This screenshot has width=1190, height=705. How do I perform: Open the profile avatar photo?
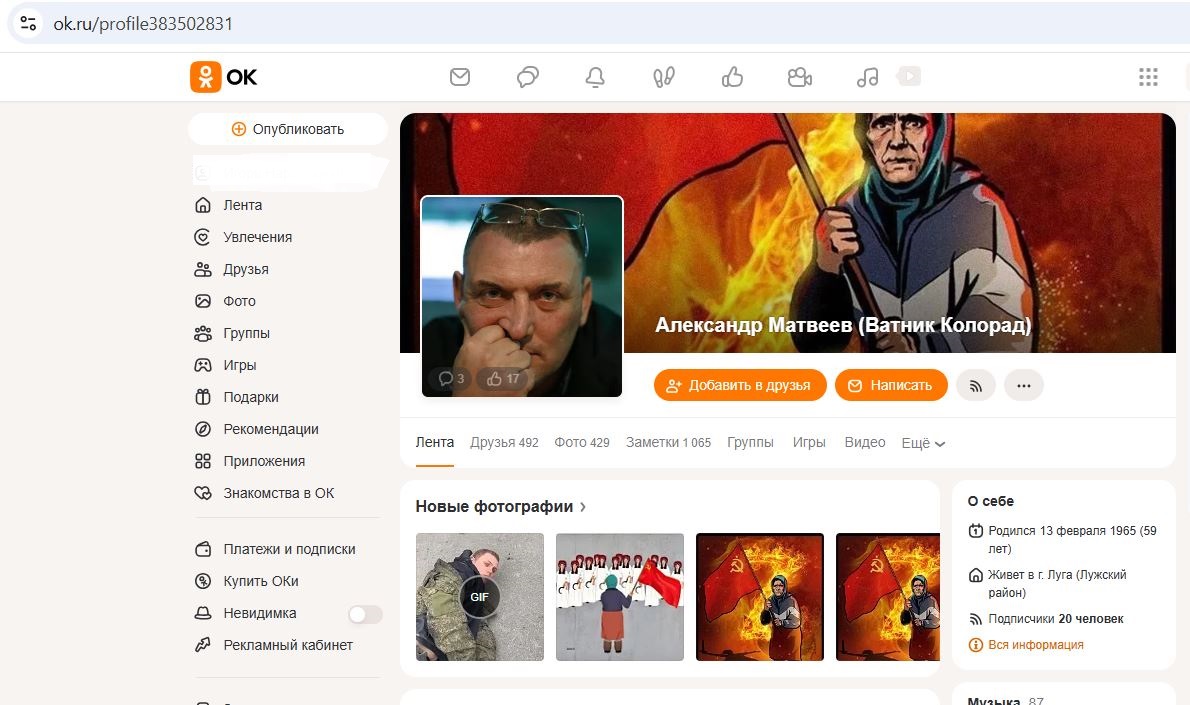(x=522, y=297)
